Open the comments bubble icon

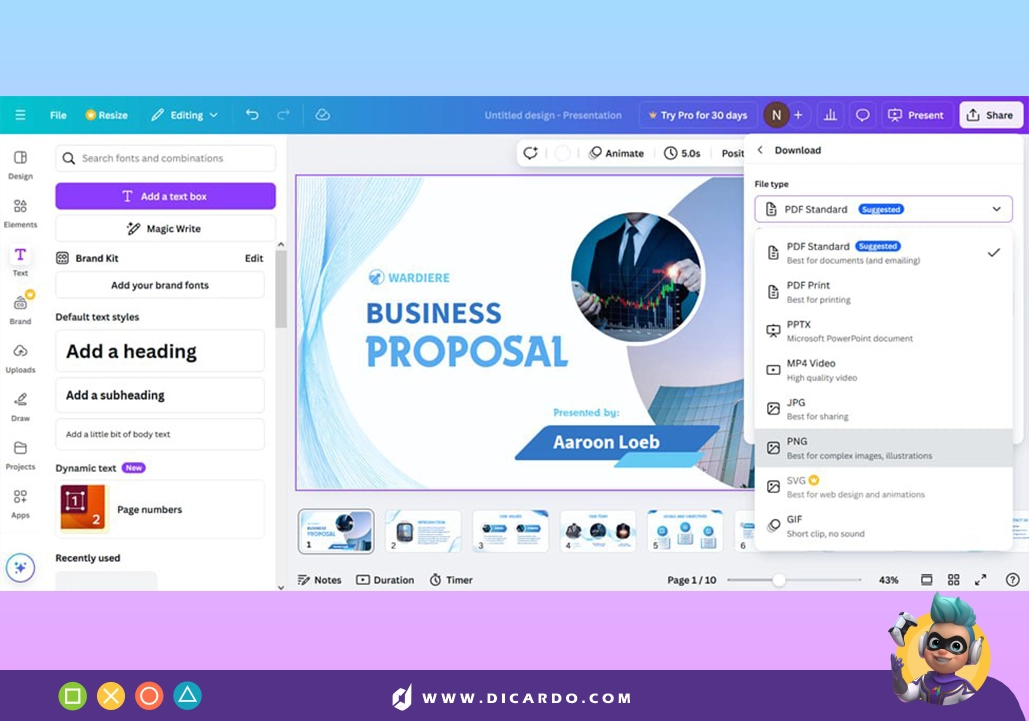(x=862, y=115)
